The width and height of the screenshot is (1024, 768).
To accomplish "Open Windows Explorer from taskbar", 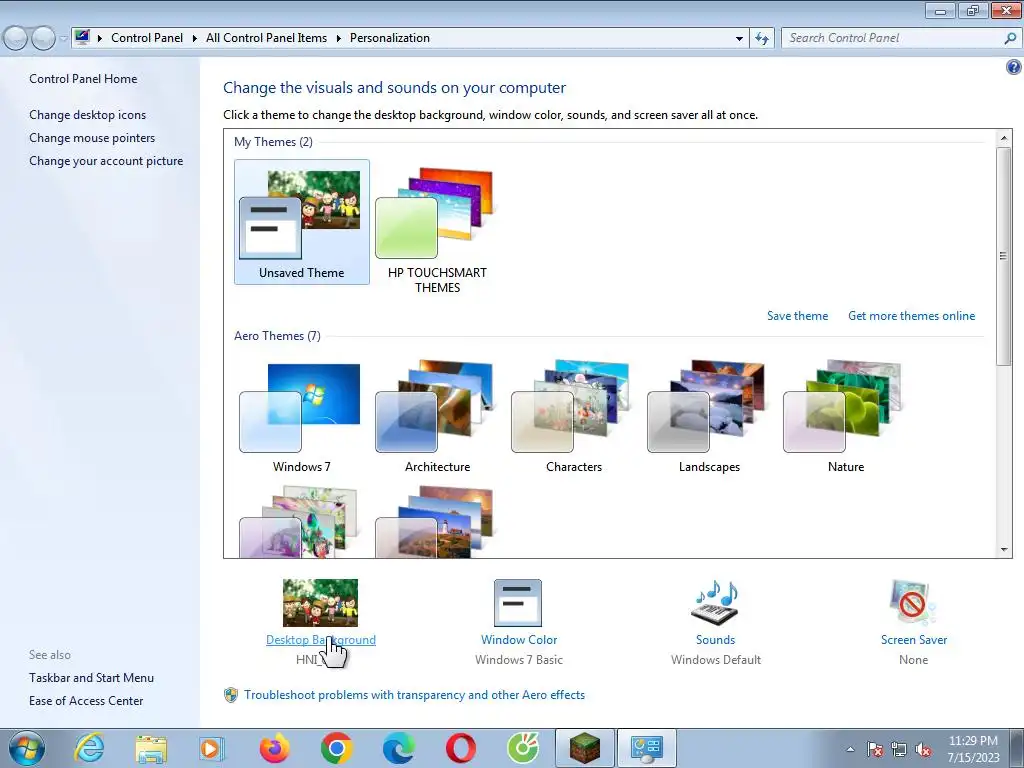I will [x=151, y=748].
